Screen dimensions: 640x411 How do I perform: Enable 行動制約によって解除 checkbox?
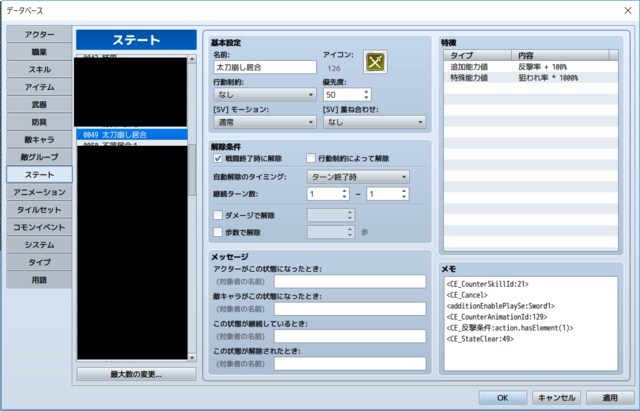pos(311,158)
